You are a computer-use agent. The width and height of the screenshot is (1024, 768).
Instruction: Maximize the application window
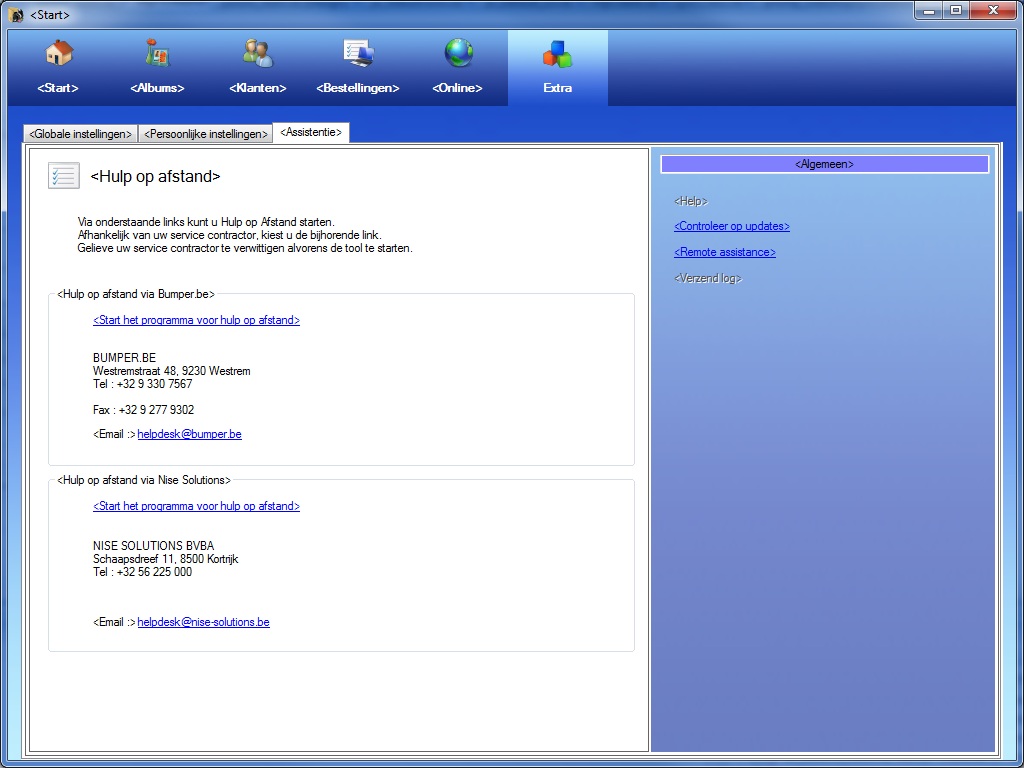(x=955, y=11)
